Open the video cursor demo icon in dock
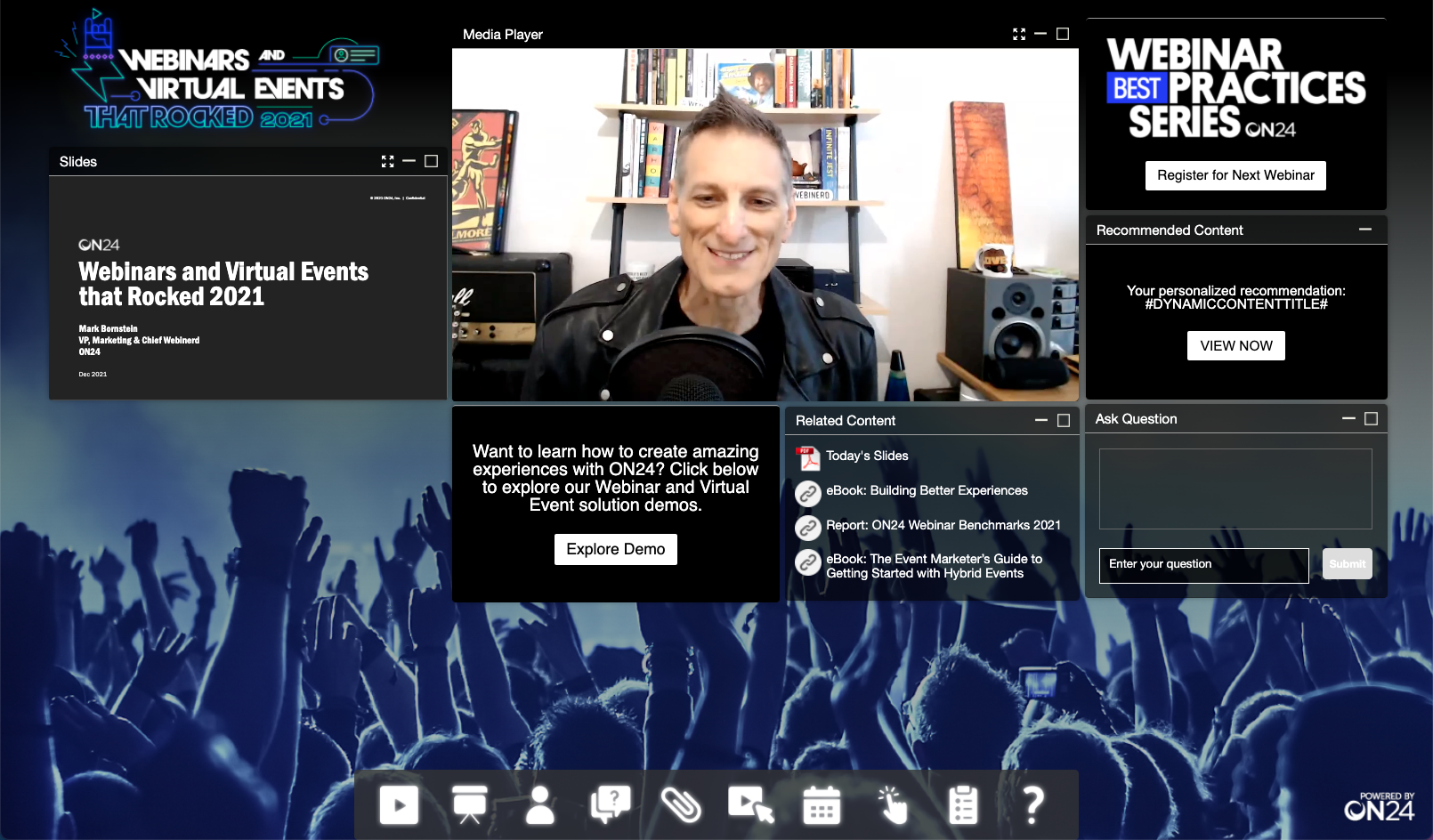The height and width of the screenshot is (840, 1433). [x=751, y=804]
